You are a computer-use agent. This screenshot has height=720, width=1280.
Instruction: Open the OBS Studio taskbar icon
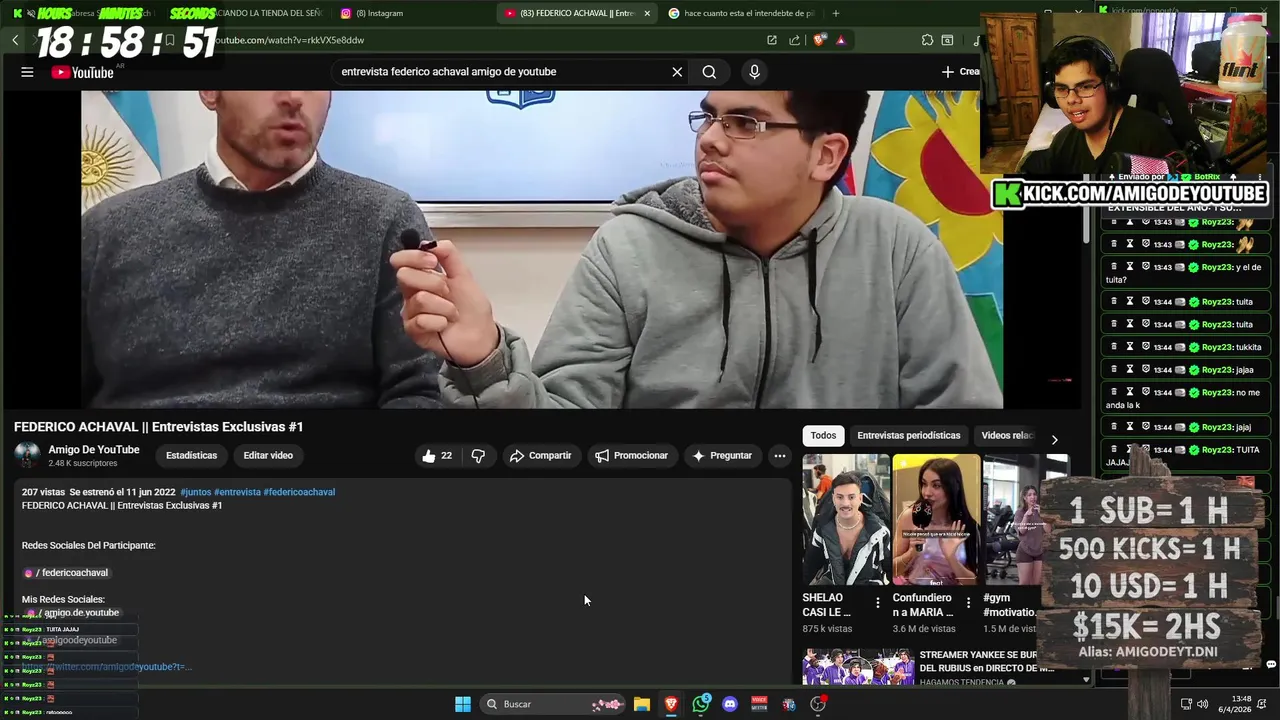(818, 704)
